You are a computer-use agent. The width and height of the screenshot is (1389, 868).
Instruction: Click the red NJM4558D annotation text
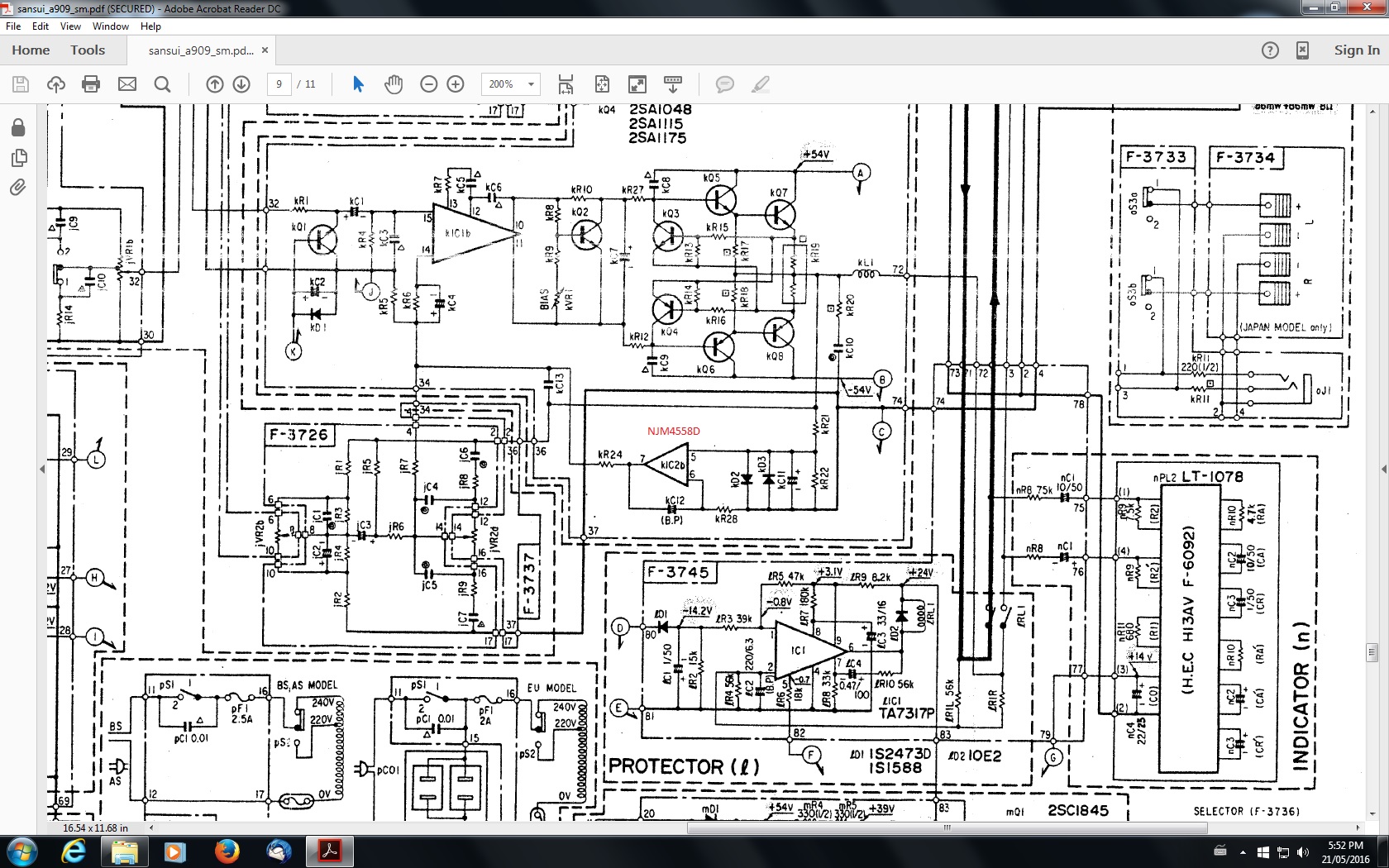(673, 431)
